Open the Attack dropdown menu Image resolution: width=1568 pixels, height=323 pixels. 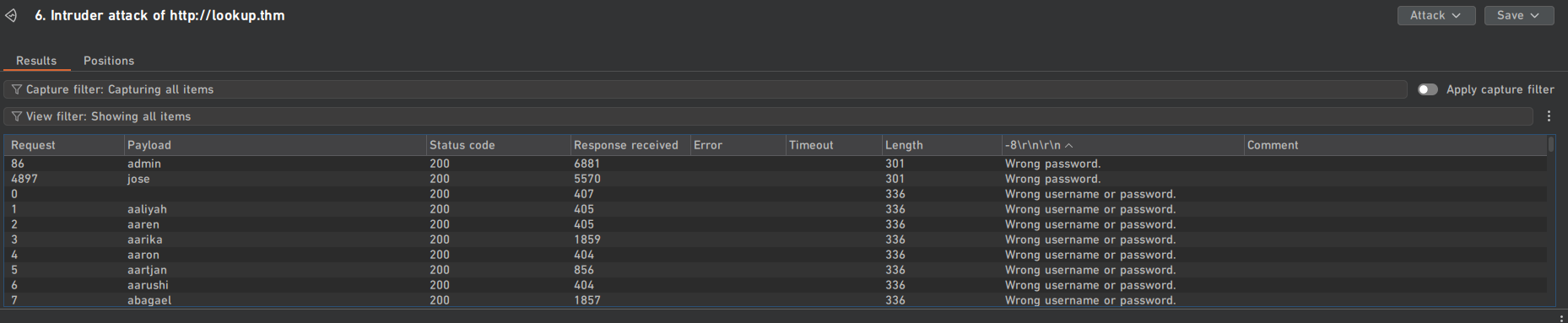1436,15
